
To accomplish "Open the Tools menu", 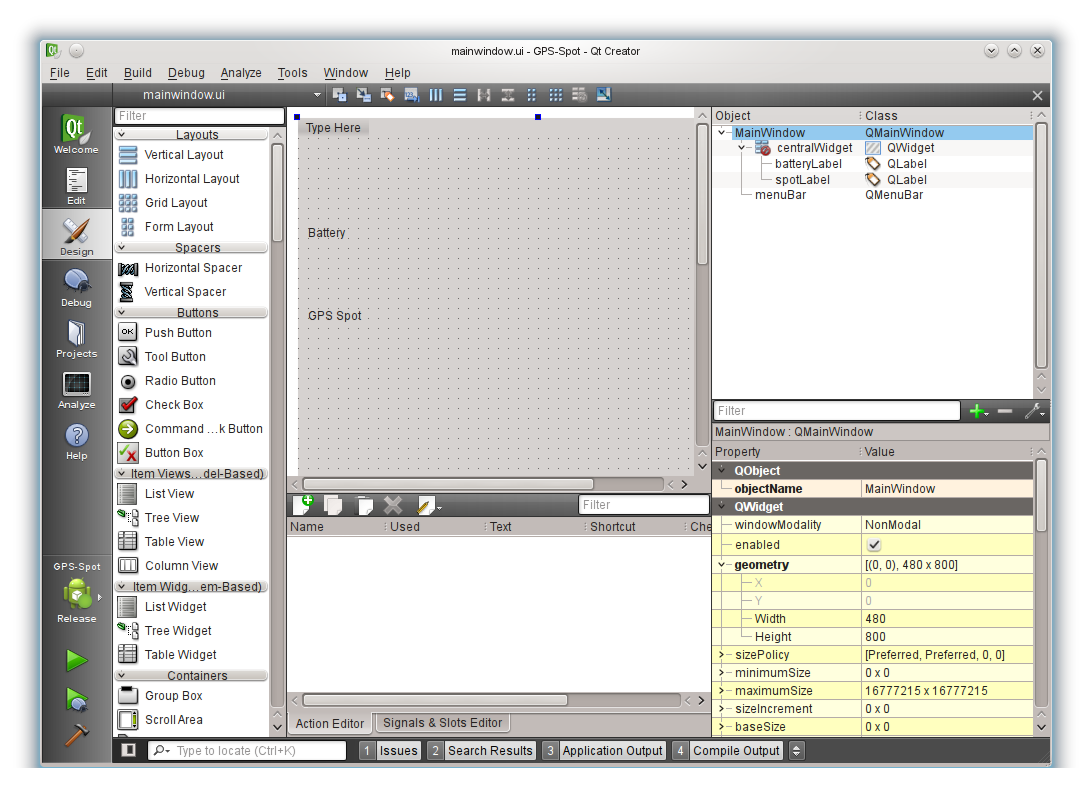I will coord(292,72).
